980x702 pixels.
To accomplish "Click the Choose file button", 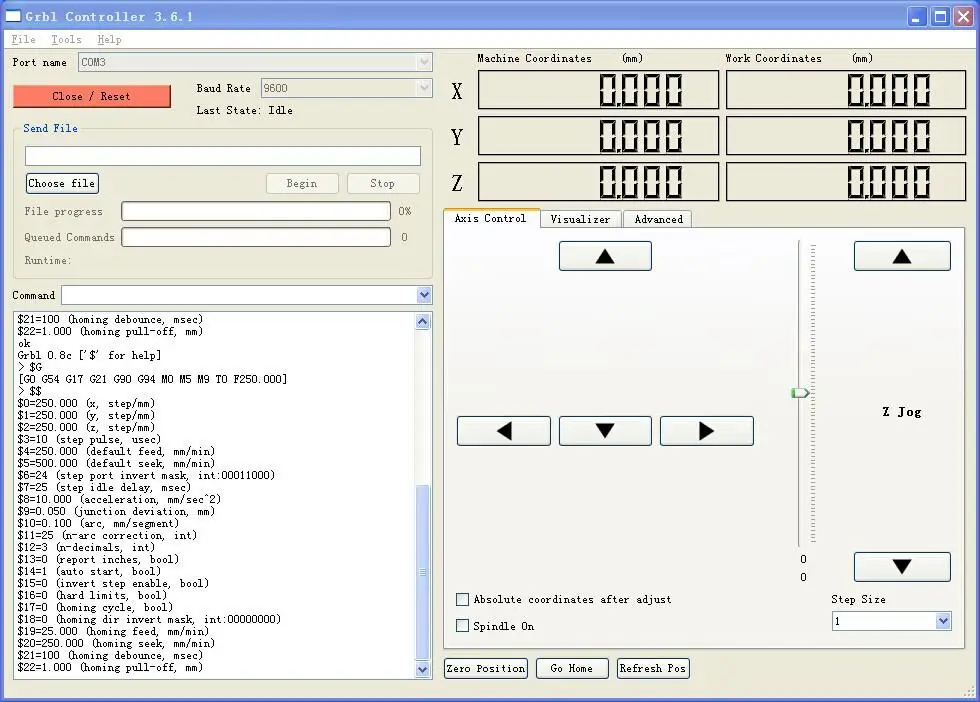I will (x=62, y=183).
